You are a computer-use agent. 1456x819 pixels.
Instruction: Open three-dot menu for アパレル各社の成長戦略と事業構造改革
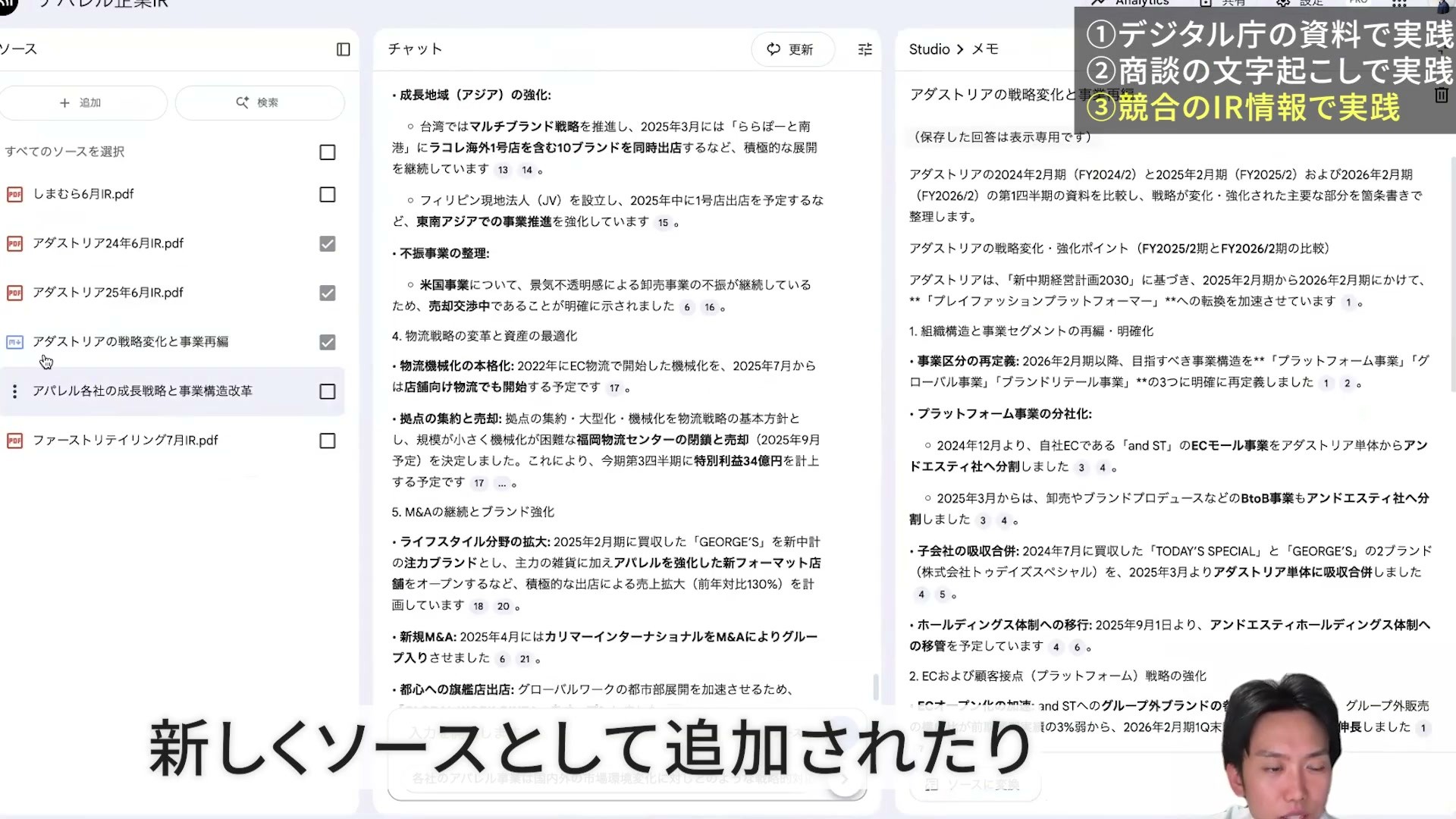14,392
